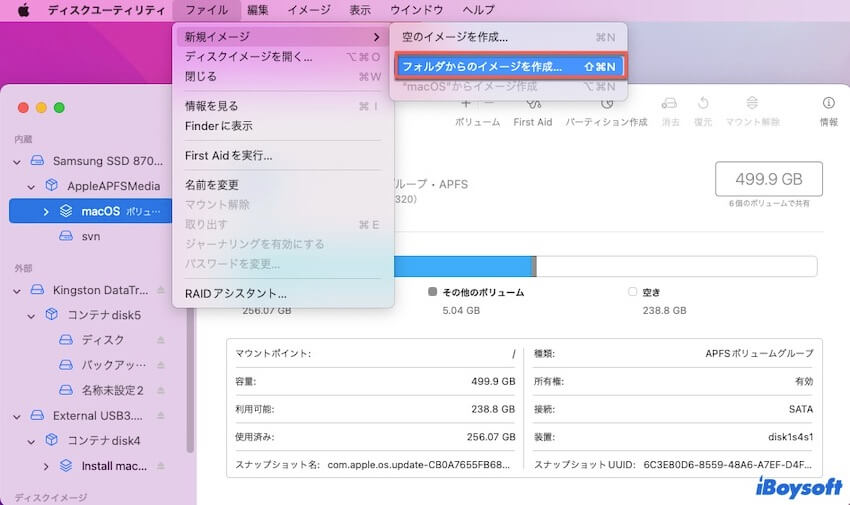Choose 閉じる from the ファイル menu

pos(282,76)
